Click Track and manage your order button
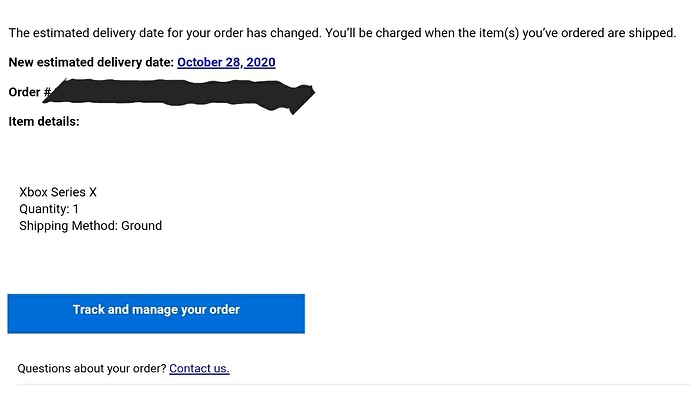Screen dimensions: 690x396 [156, 313]
